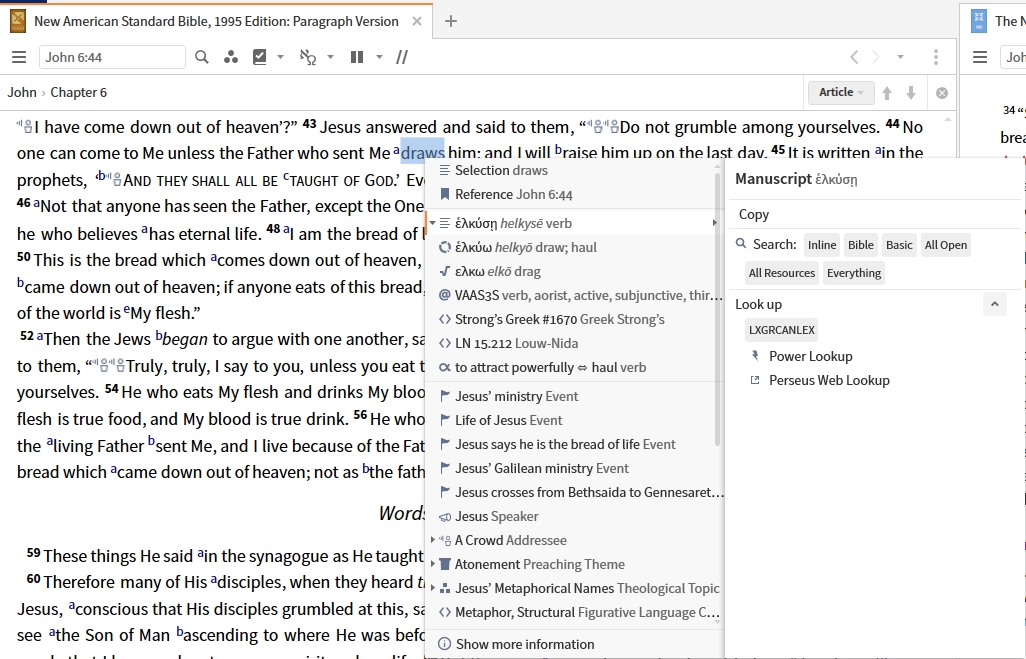
Task: Open the history dropdown arrow
Action: [900, 58]
